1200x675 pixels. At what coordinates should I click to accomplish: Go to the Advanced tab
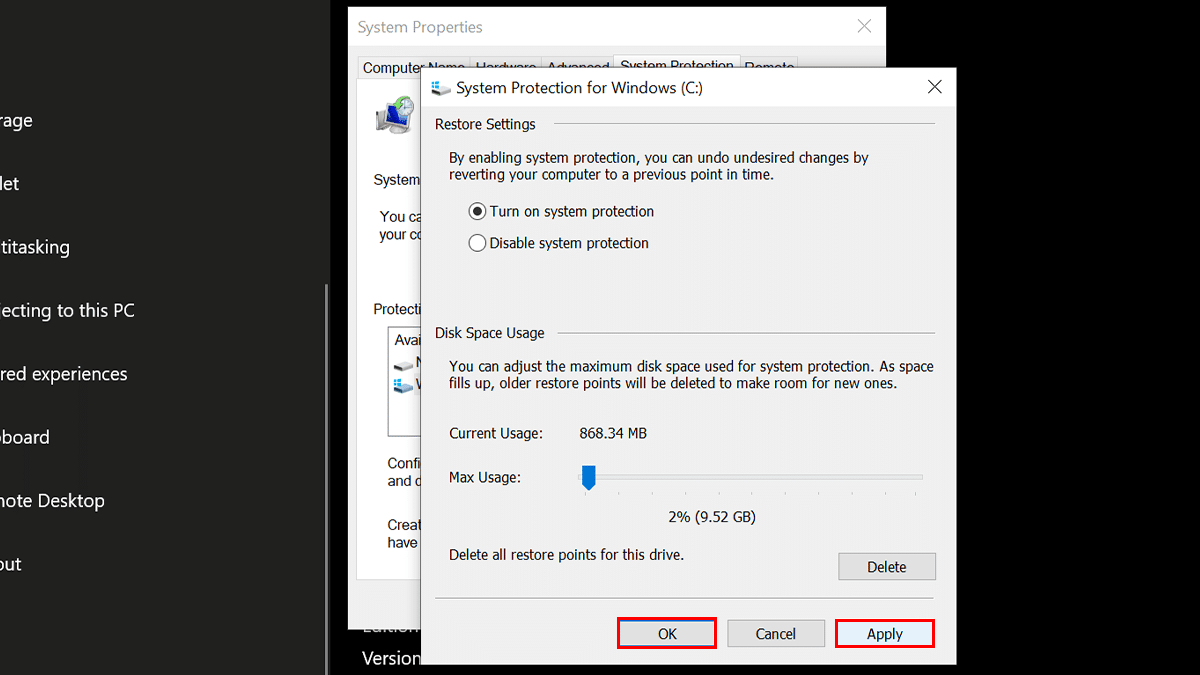click(x=577, y=67)
